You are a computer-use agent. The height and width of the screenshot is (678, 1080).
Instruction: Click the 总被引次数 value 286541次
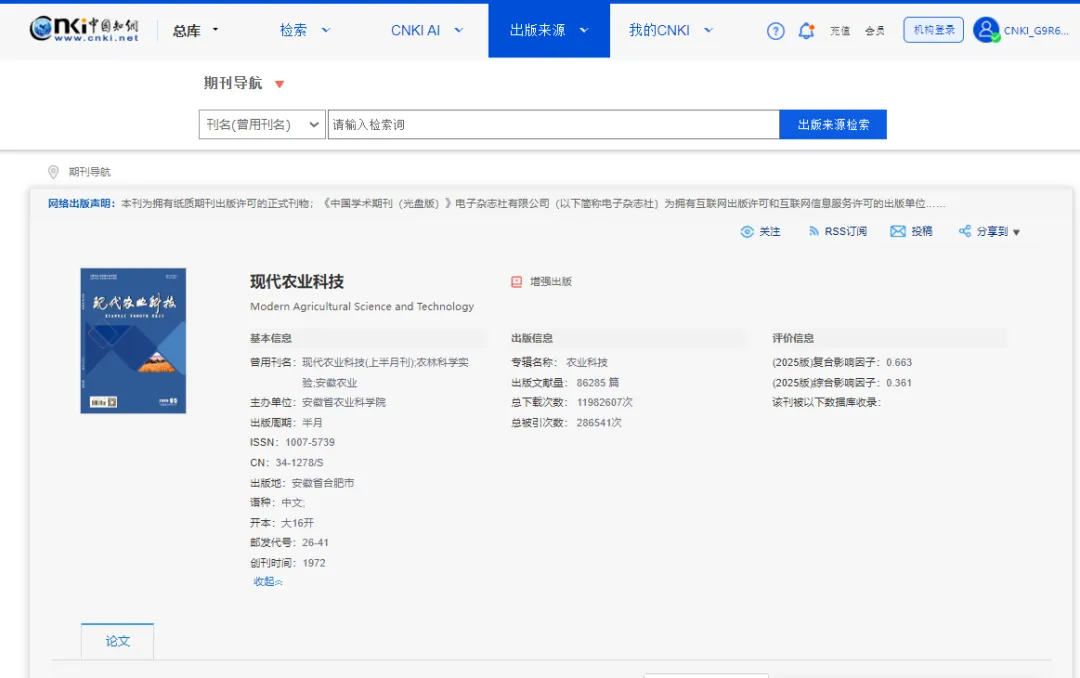(599, 422)
